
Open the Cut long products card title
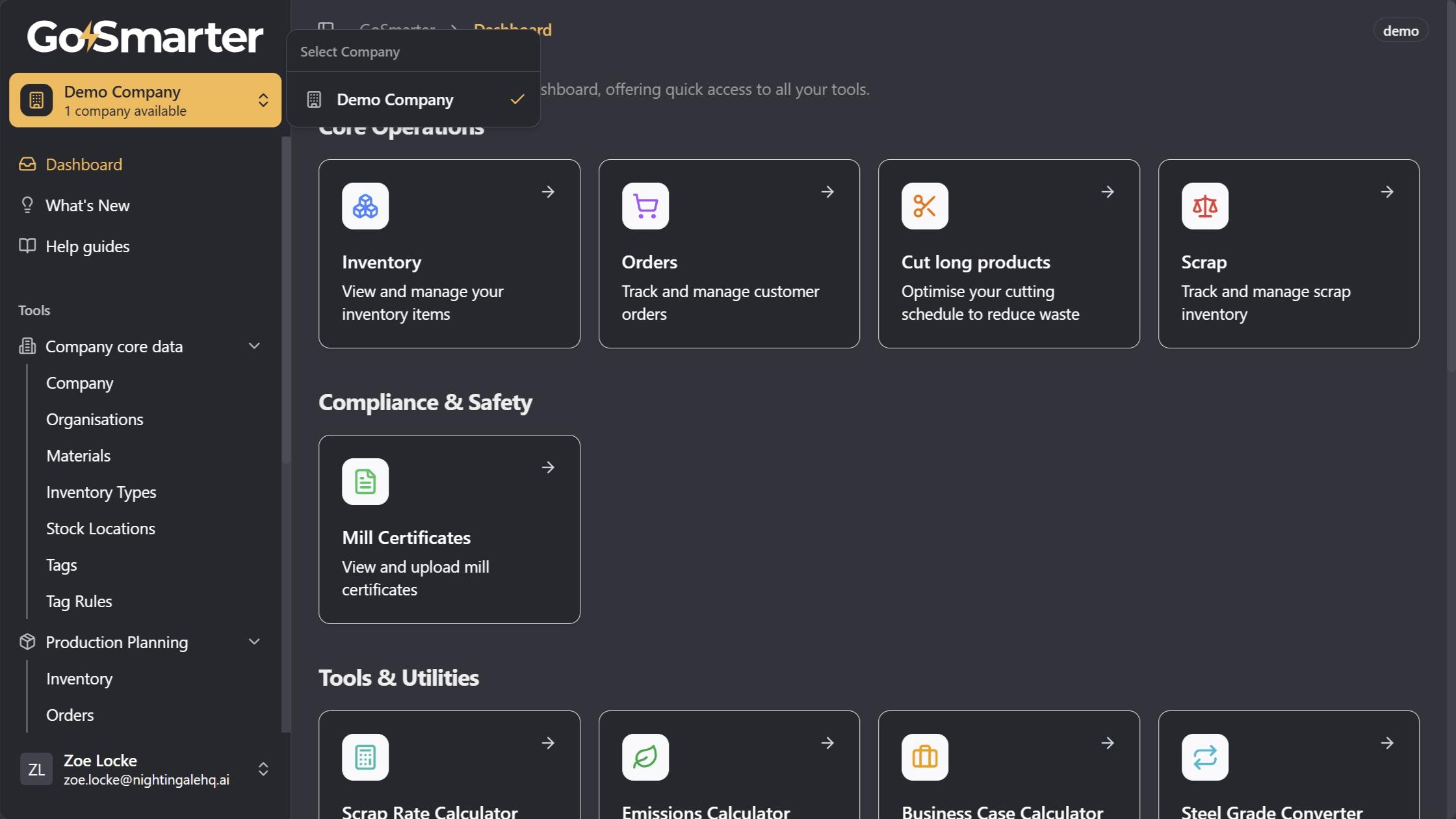pyautogui.click(x=976, y=262)
